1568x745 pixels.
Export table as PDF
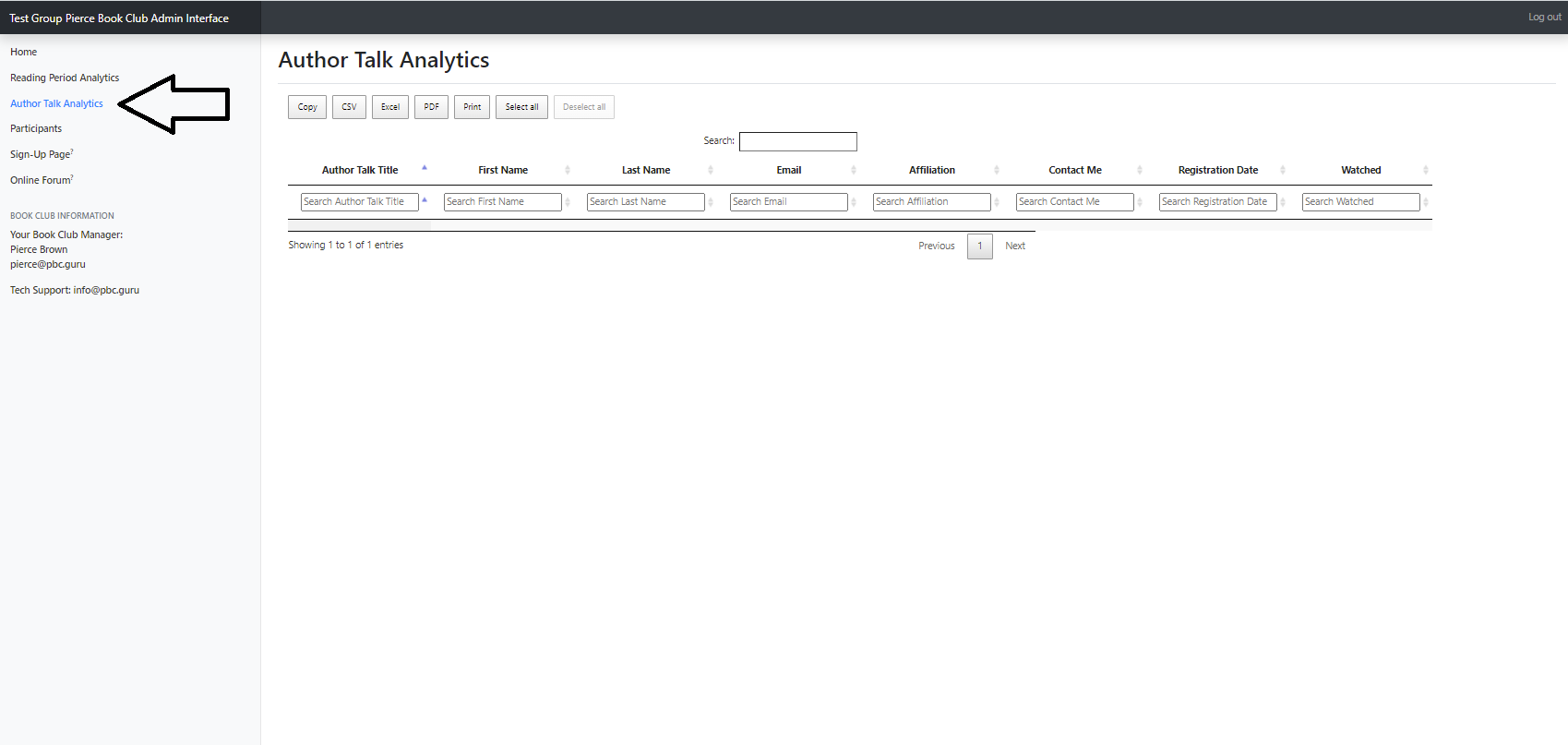coord(431,107)
